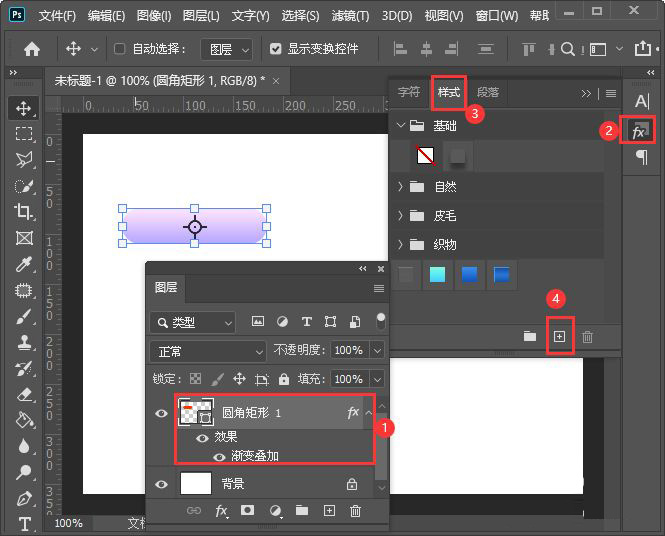
Task: Select the Eraser tool
Action: [24, 394]
